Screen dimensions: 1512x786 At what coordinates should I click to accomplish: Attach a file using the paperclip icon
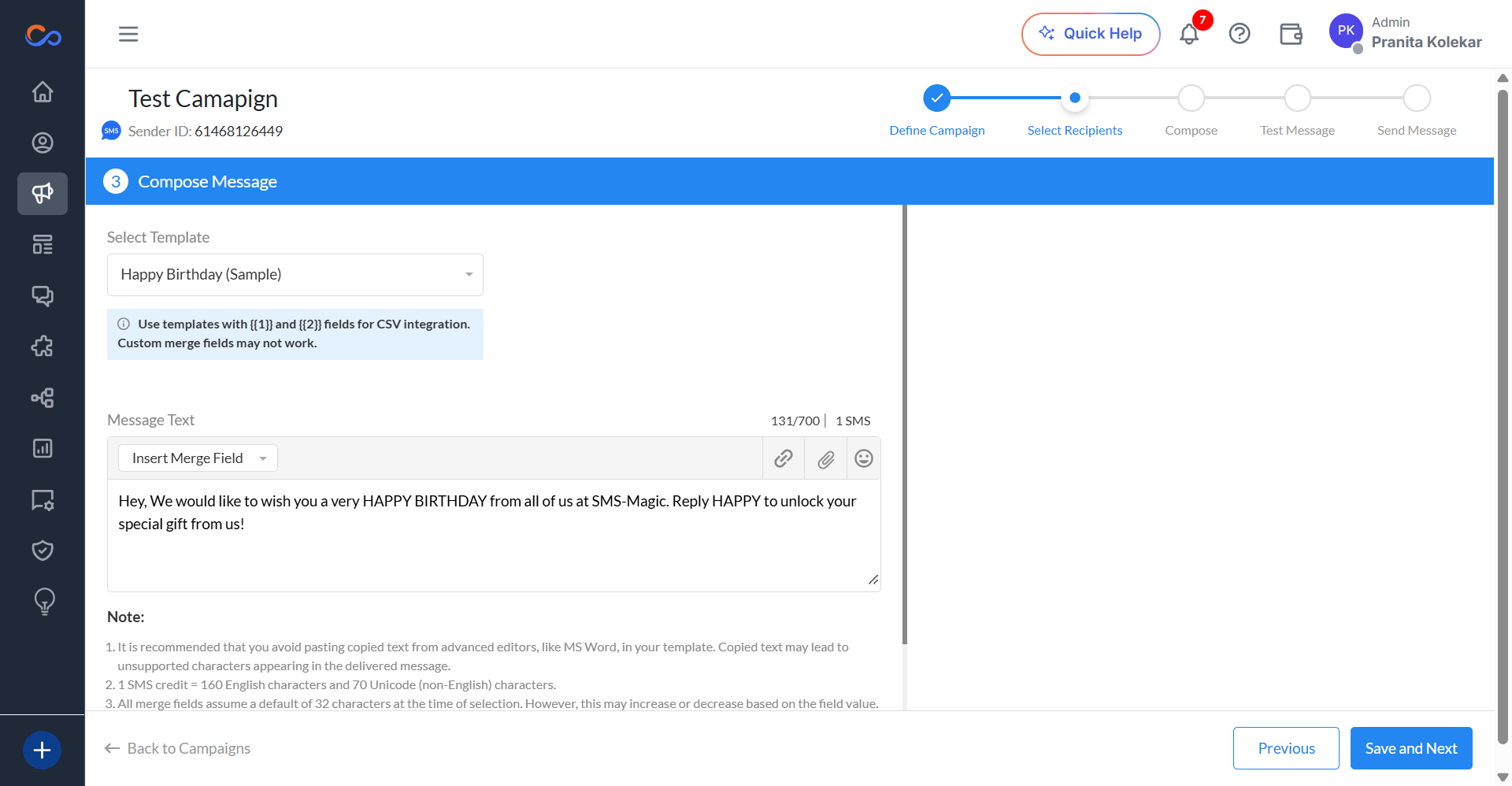point(825,458)
